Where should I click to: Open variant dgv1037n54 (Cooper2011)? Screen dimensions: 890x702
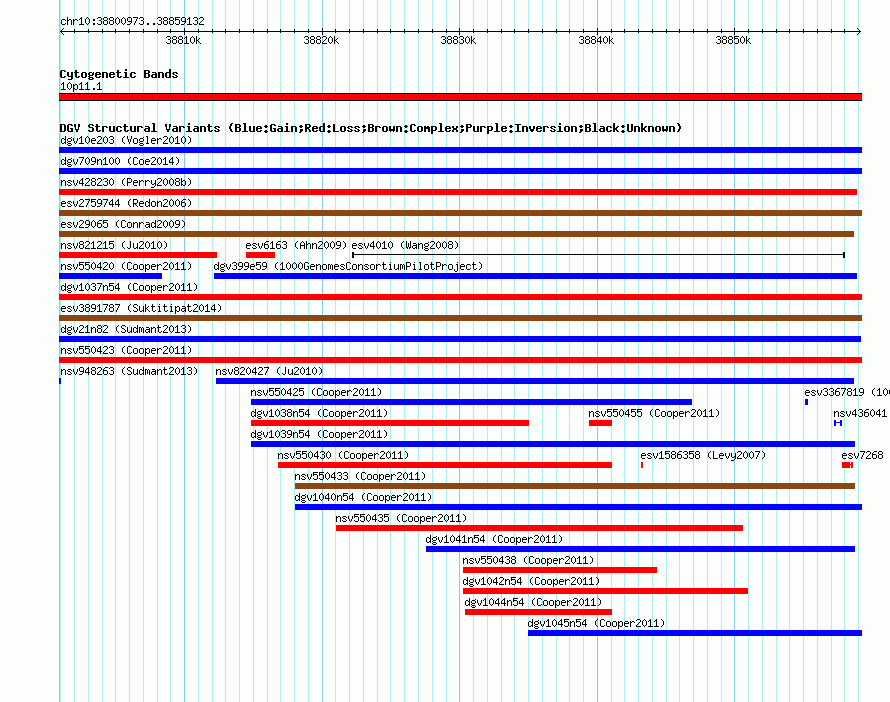(129, 287)
